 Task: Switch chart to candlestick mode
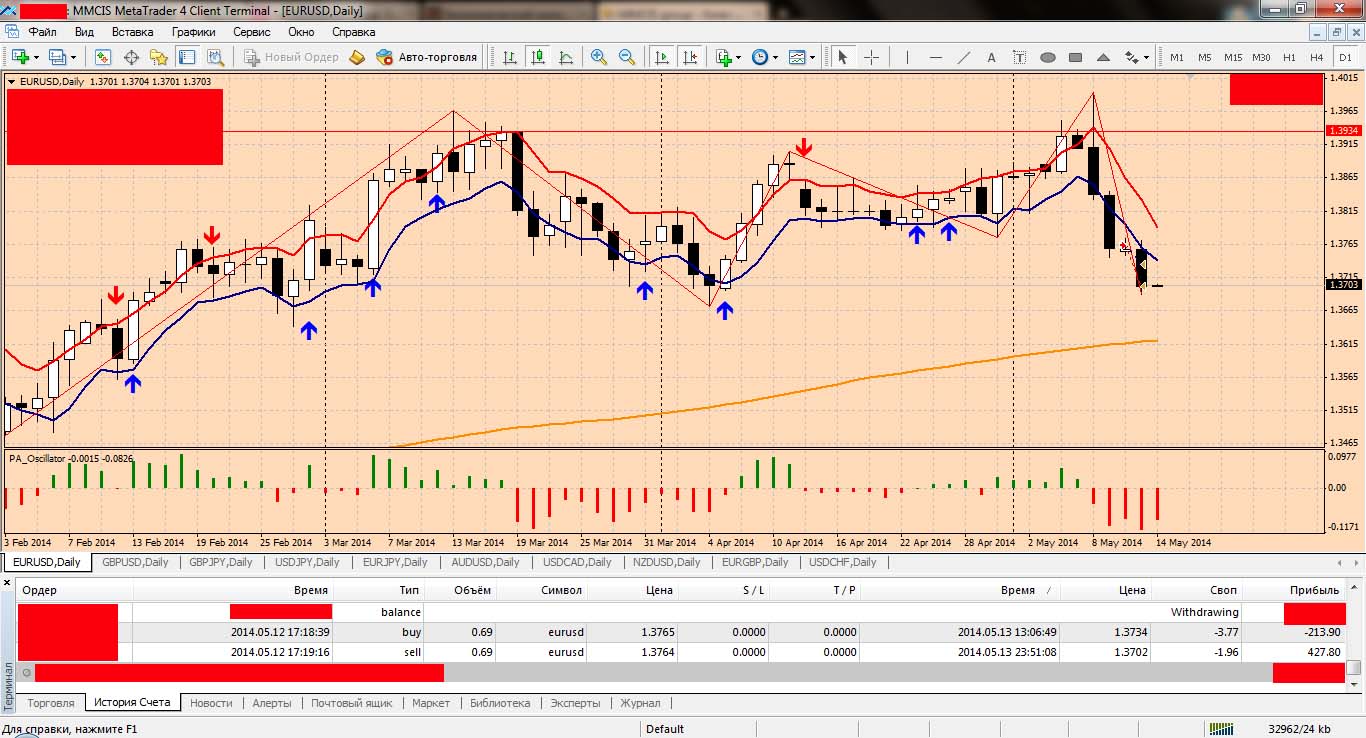pos(538,57)
